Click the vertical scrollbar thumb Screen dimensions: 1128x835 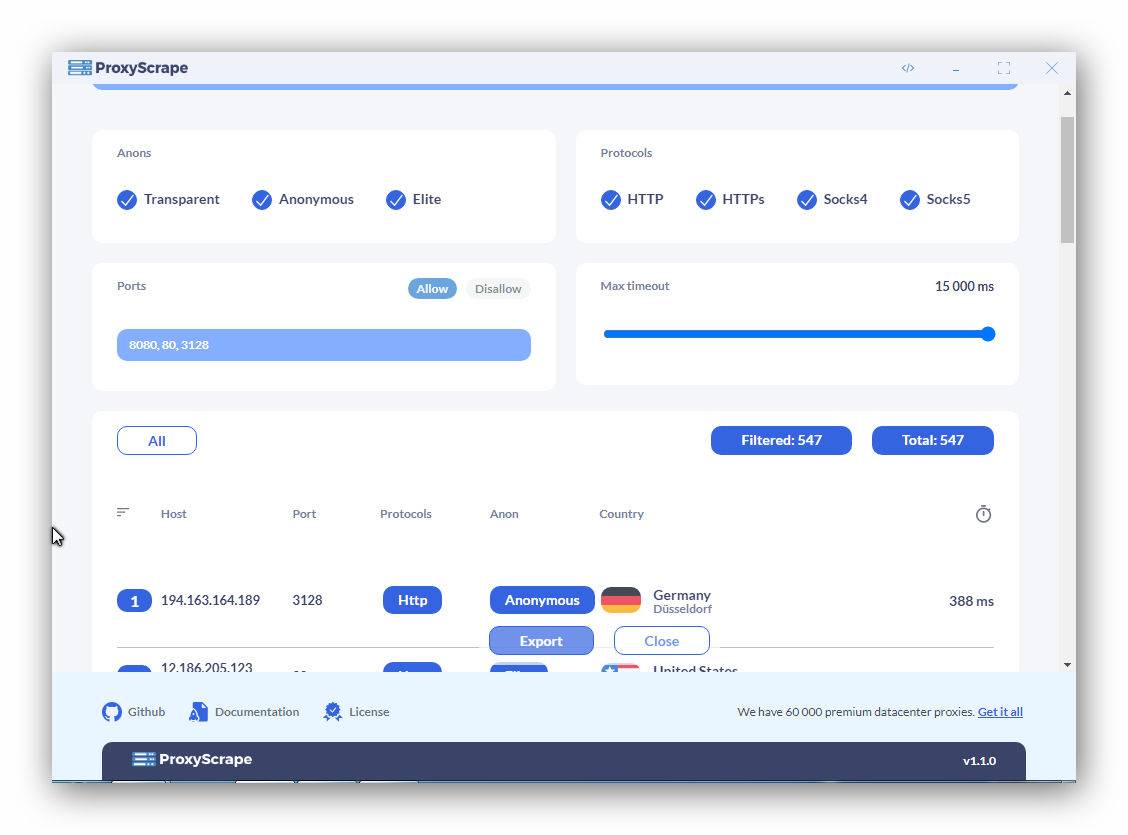click(x=1068, y=180)
